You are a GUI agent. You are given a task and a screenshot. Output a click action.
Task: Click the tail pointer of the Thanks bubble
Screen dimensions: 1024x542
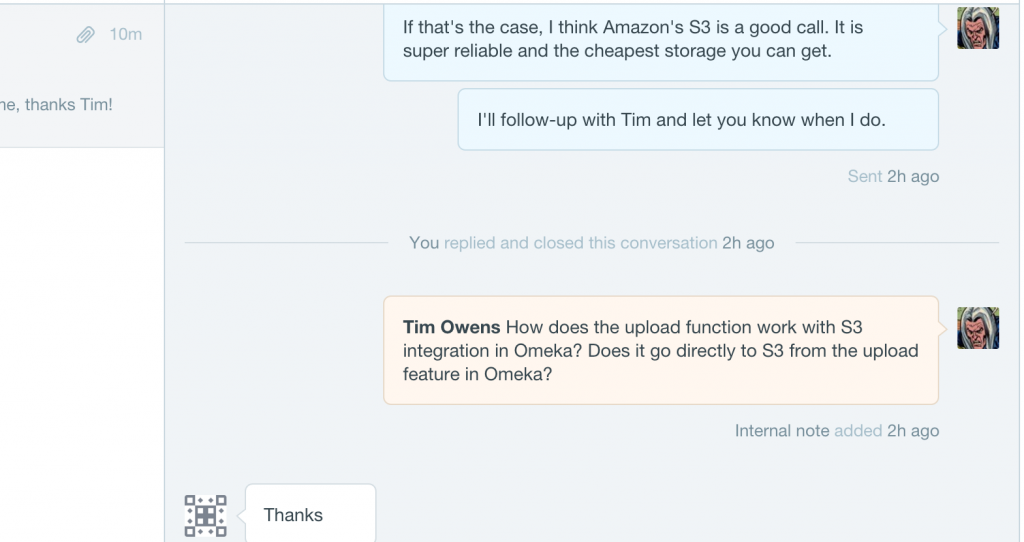click(241, 516)
